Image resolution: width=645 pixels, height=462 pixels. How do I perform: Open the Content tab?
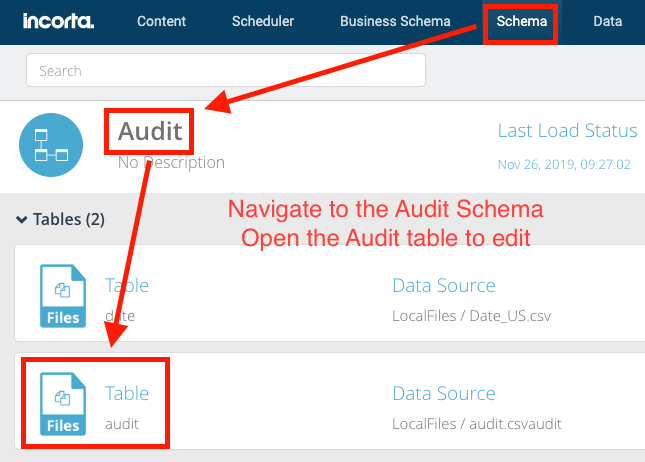point(161,21)
